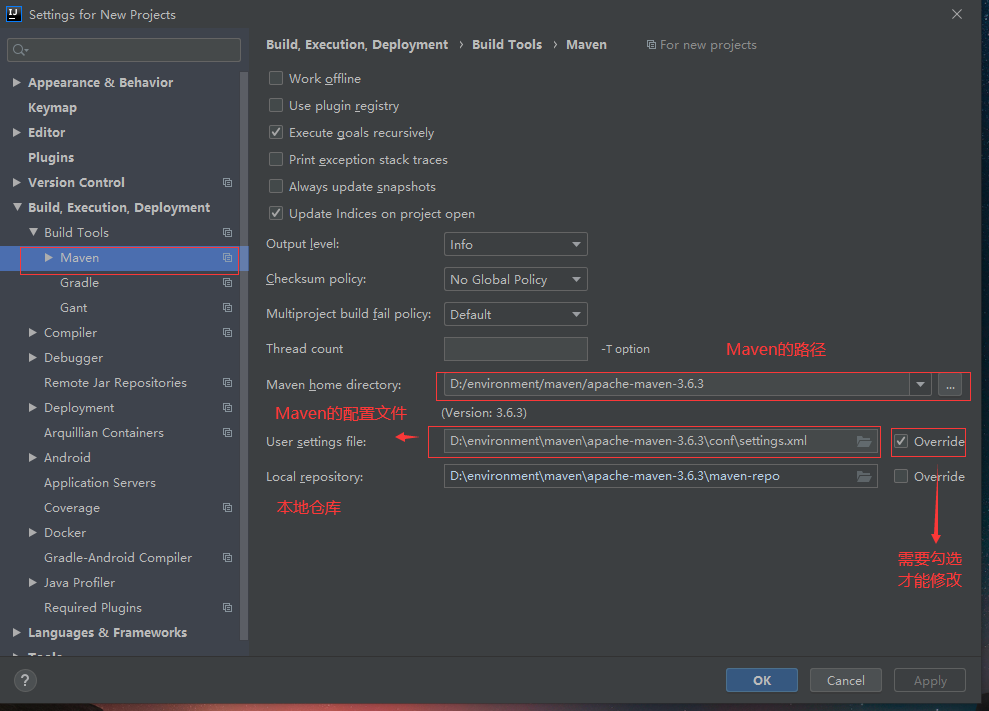Click the project-level icon beside Gradle-Android Compiler
The image size is (989, 711).
228,558
